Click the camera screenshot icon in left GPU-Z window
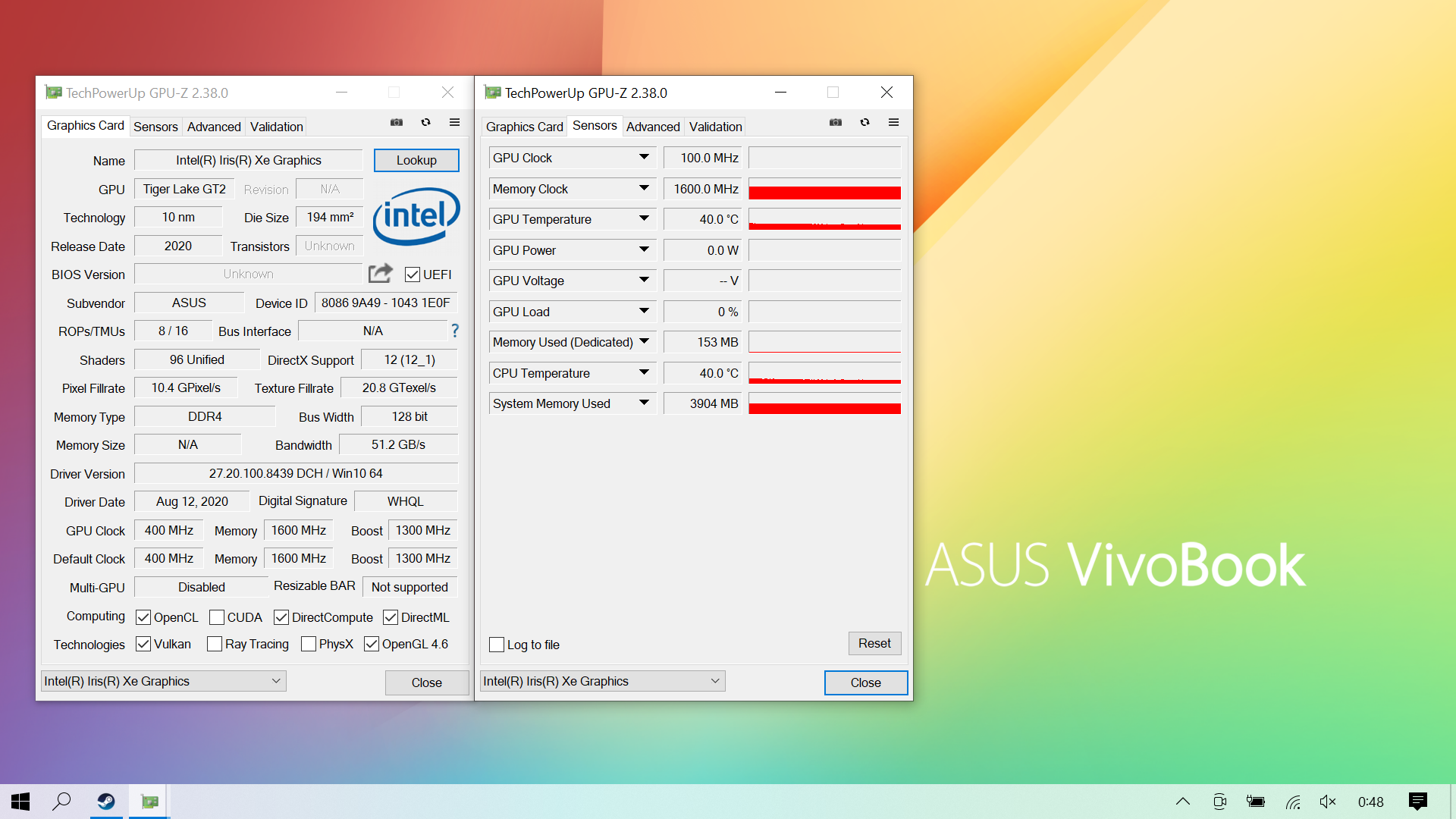The height and width of the screenshot is (819, 1456). [397, 122]
